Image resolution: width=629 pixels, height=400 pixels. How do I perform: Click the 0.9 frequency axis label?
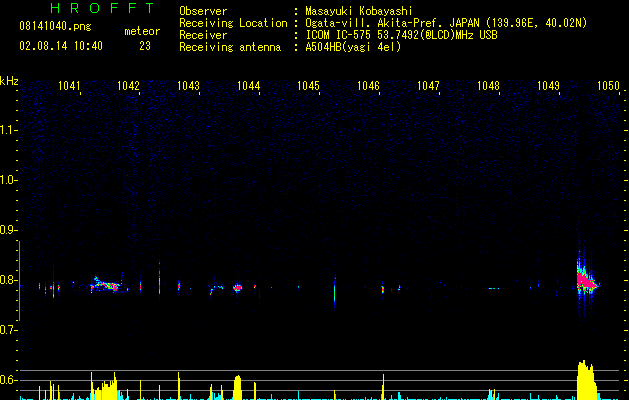pyautogui.click(x=9, y=230)
